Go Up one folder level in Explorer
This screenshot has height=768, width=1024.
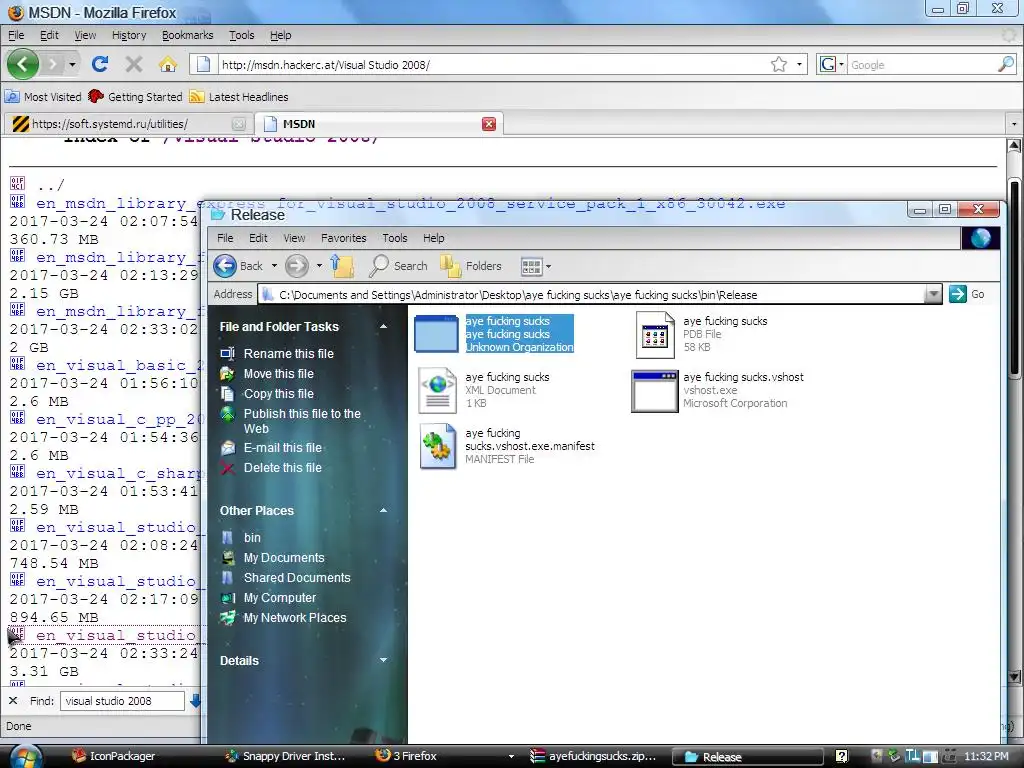click(342, 266)
